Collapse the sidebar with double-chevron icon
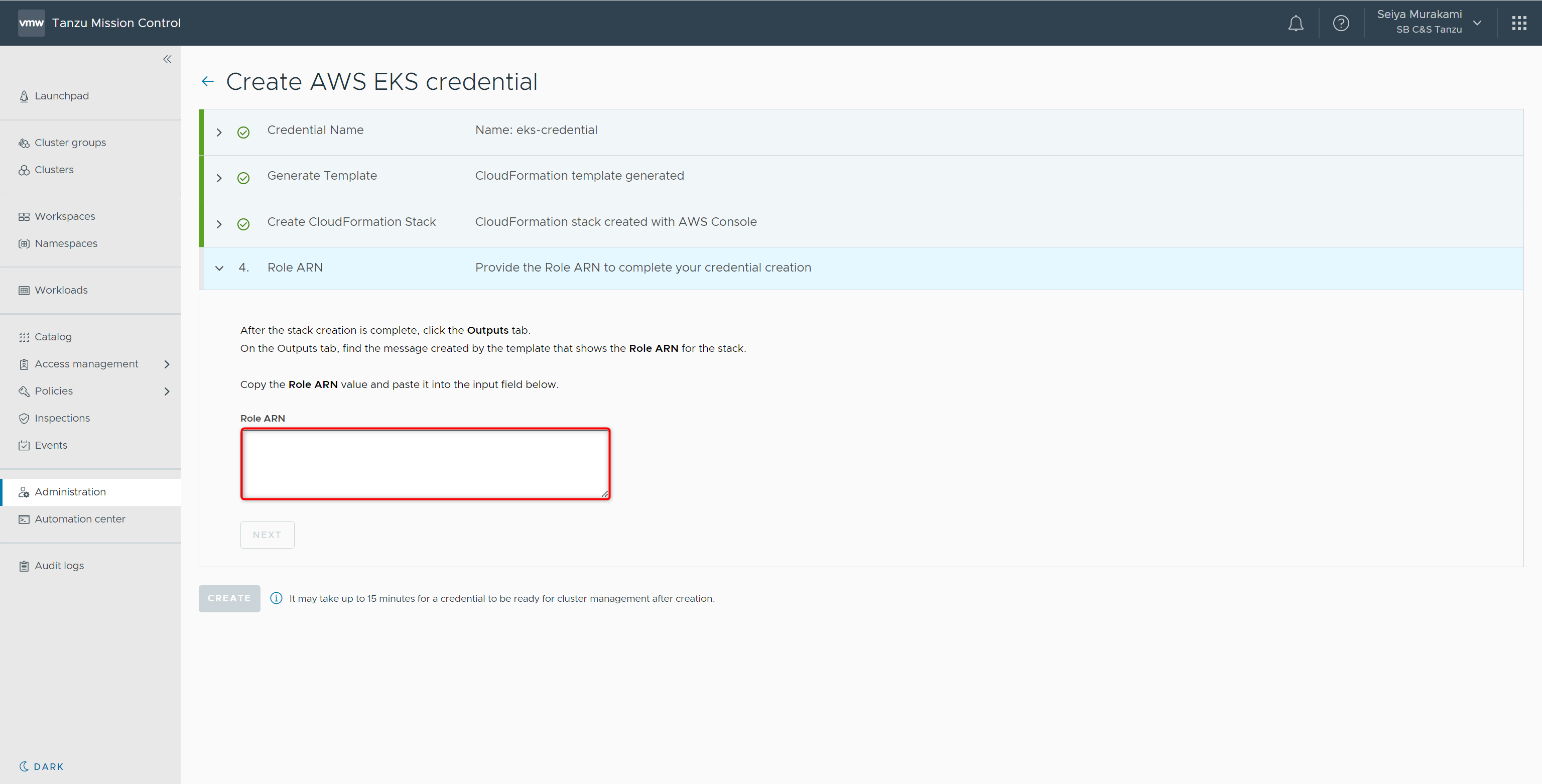Viewport: 1542px width, 784px height. click(x=167, y=59)
